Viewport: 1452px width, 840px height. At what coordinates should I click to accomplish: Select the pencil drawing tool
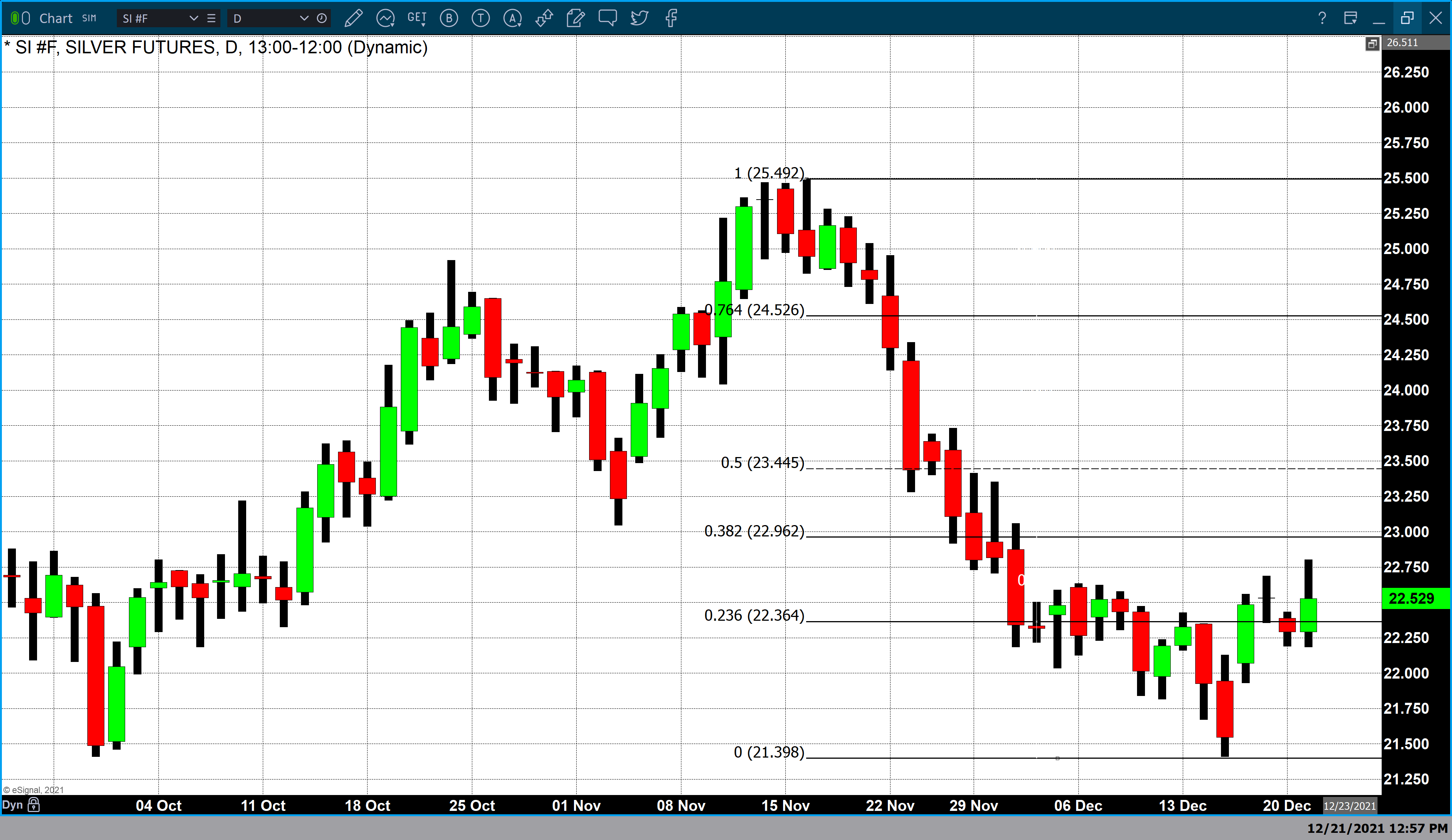tap(353, 19)
